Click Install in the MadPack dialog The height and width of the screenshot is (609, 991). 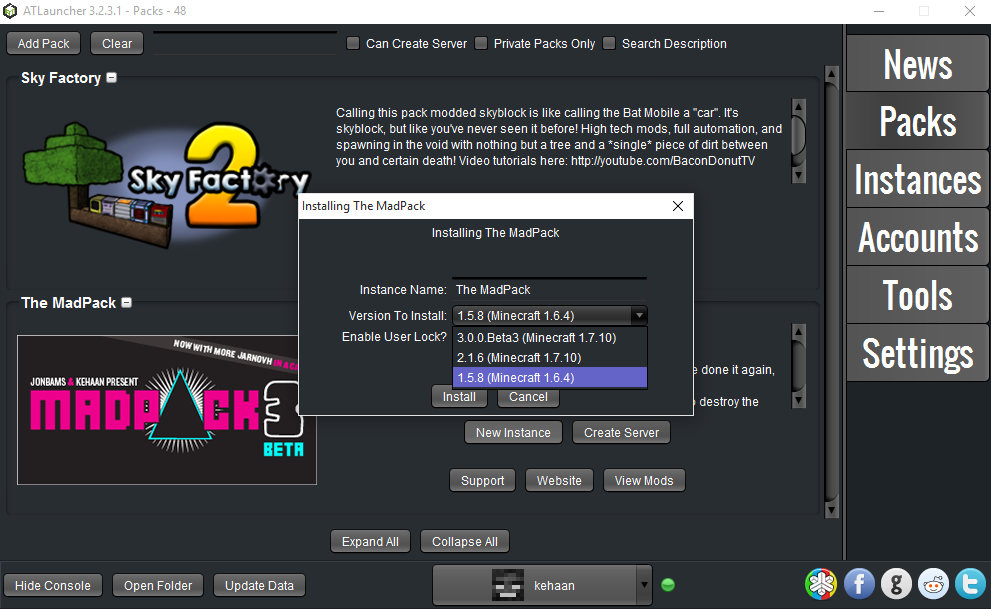click(x=459, y=397)
